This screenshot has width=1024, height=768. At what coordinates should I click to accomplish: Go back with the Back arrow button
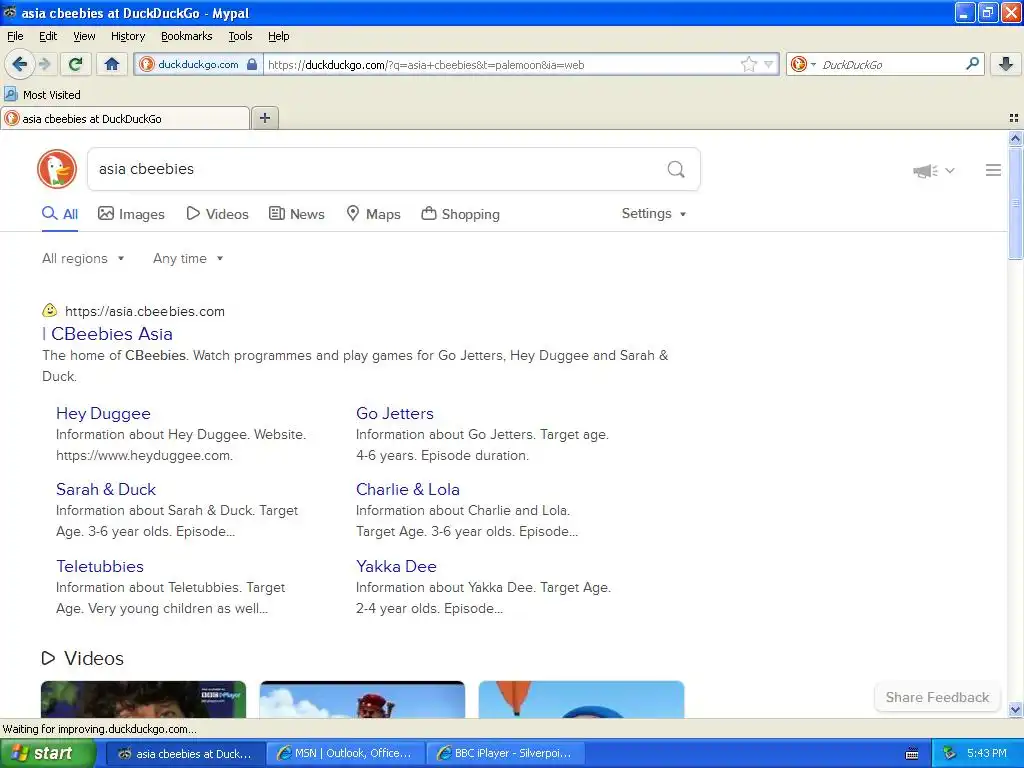pos(19,64)
